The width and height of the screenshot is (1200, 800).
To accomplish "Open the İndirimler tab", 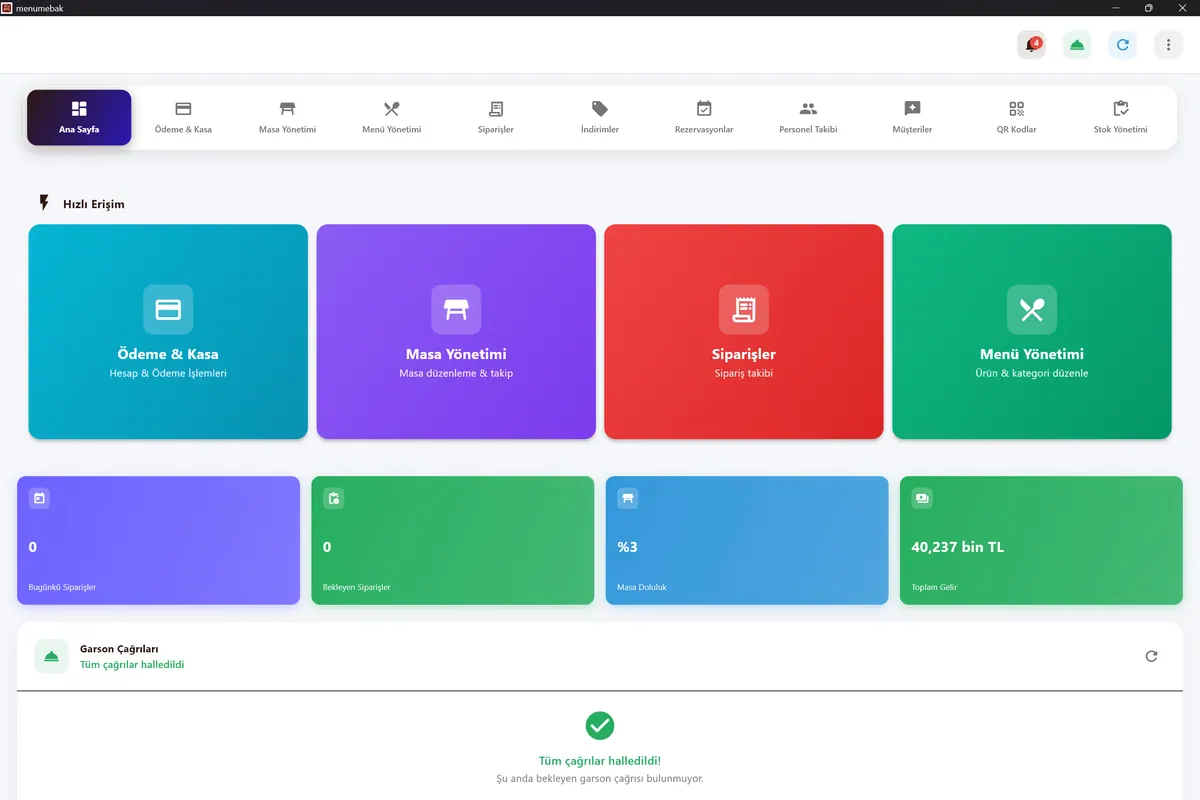I will click(600, 118).
